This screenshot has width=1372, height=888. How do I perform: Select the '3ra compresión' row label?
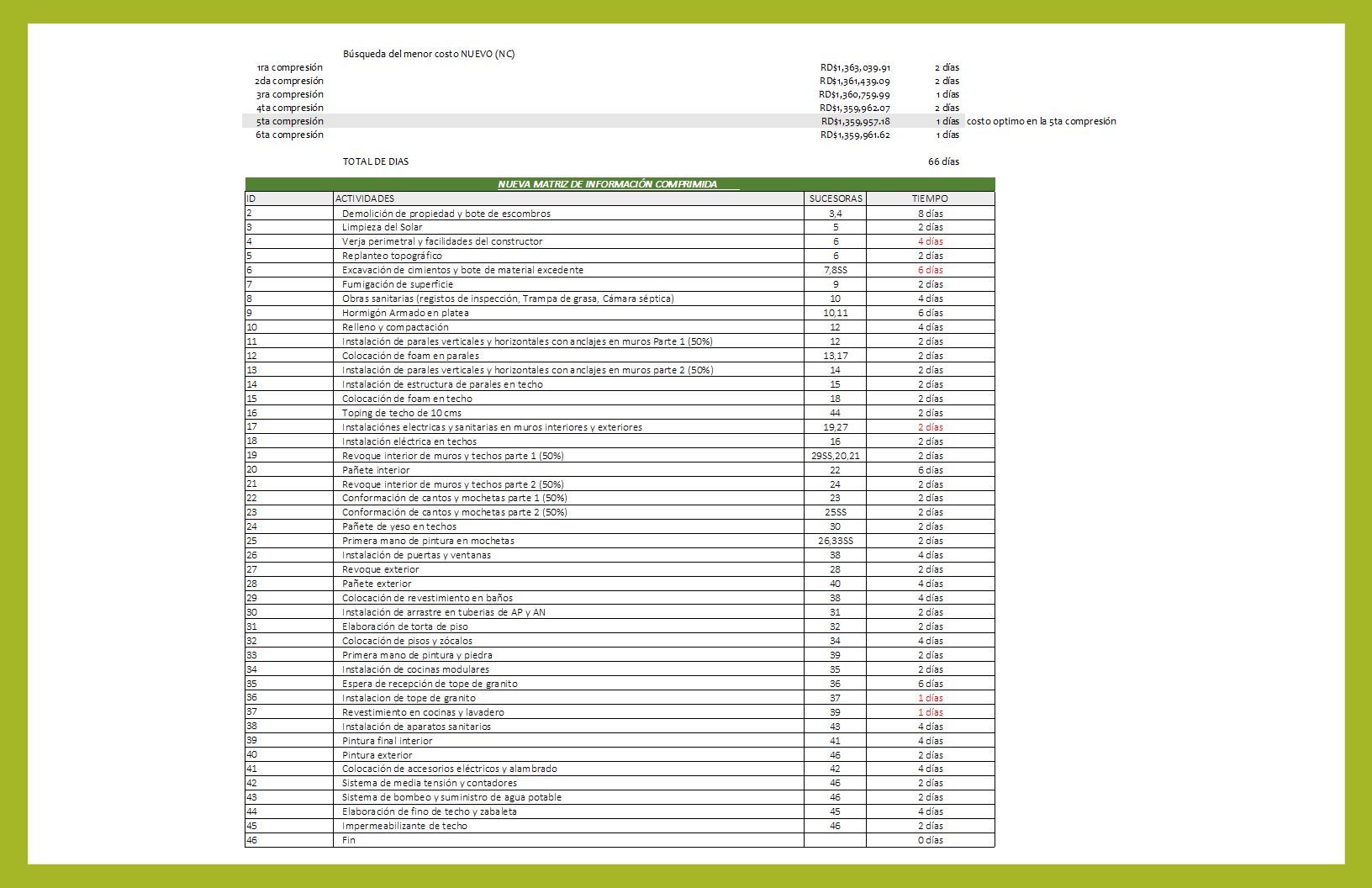(290, 94)
